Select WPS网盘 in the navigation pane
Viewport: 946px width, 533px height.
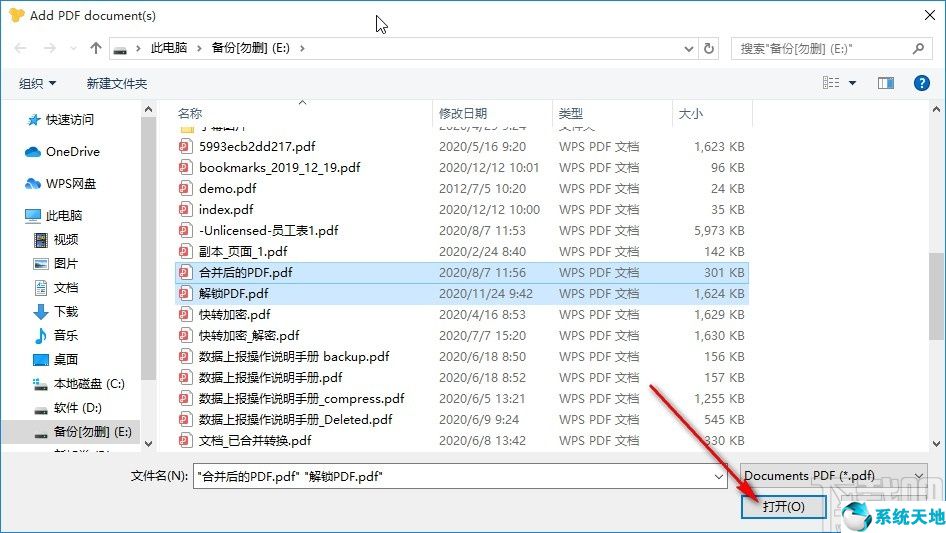60,184
